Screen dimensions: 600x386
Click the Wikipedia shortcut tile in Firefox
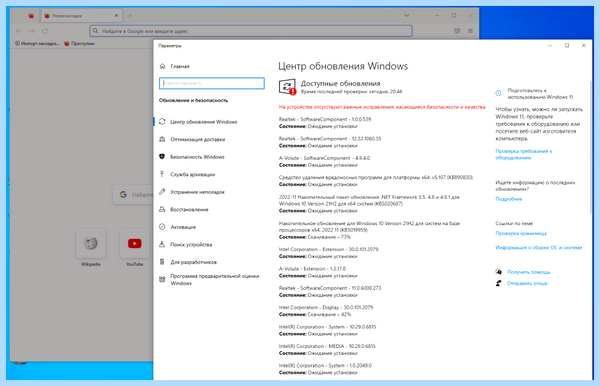point(91,243)
